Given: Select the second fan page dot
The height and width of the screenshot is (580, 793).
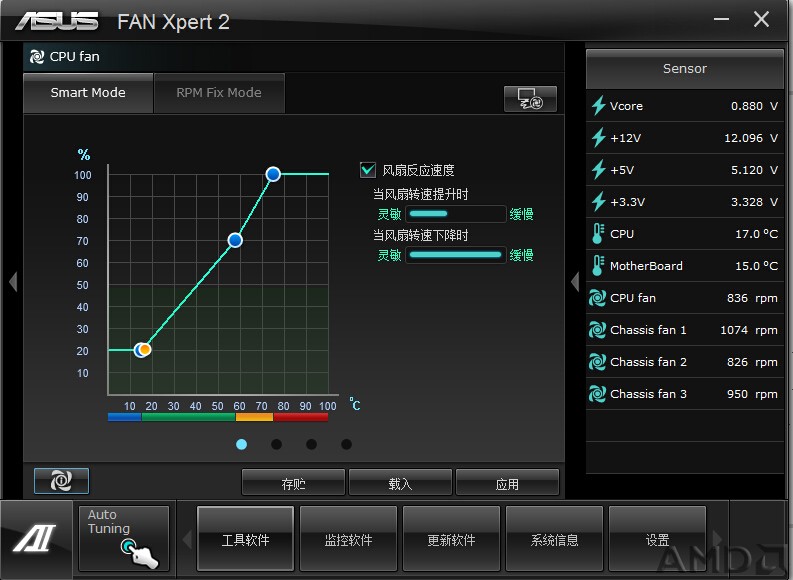Looking at the screenshot, I should 276,444.
